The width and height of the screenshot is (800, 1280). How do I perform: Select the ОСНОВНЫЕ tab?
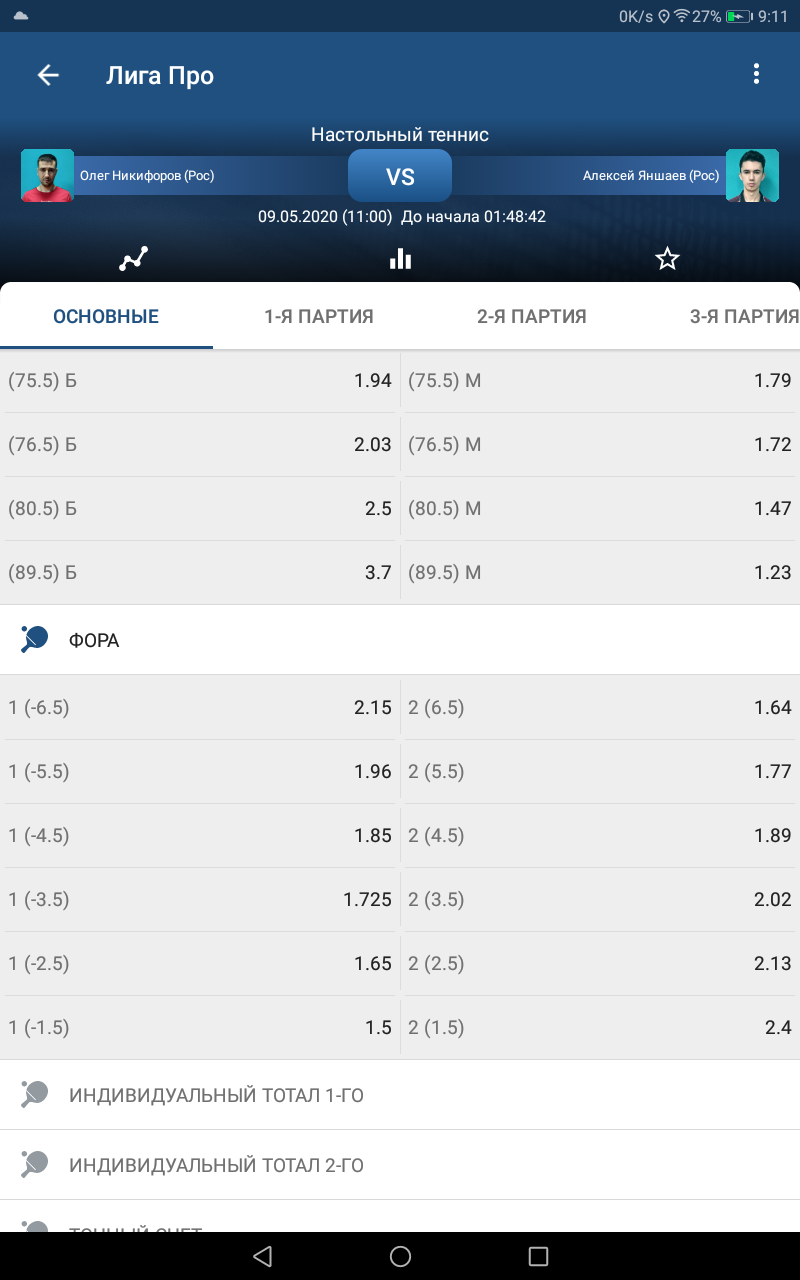[106, 317]
